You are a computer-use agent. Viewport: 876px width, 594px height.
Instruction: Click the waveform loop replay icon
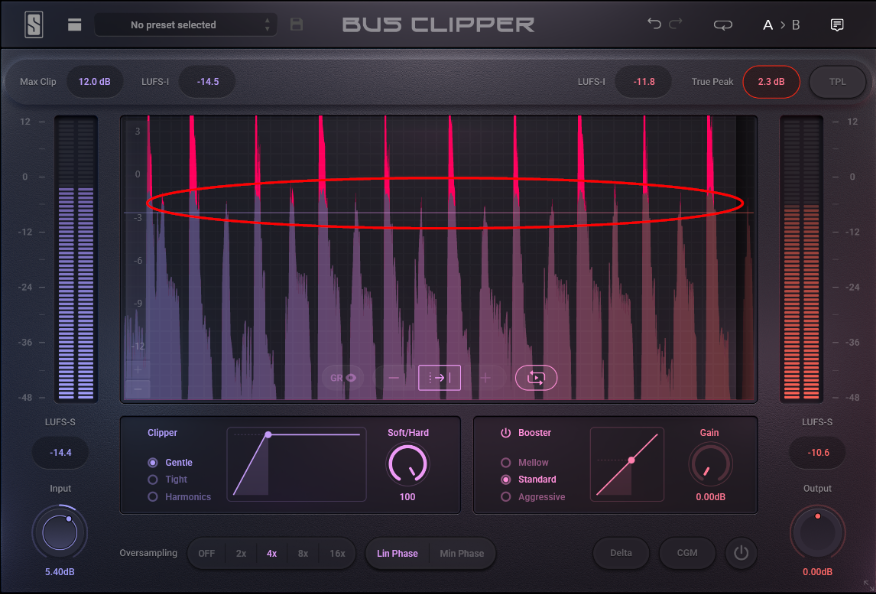click(535, 378)
